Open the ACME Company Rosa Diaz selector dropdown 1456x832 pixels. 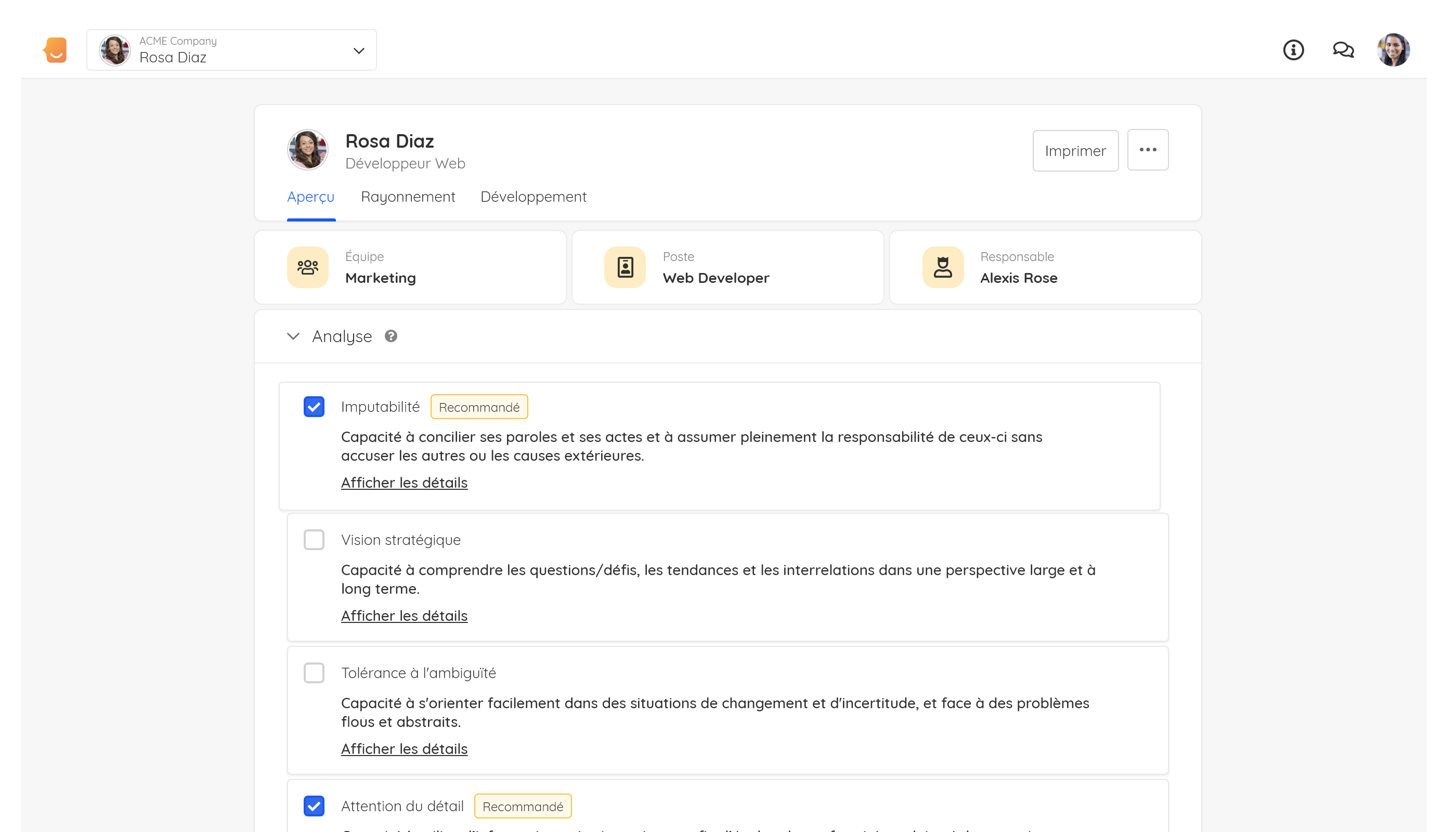tap(231, 50)
